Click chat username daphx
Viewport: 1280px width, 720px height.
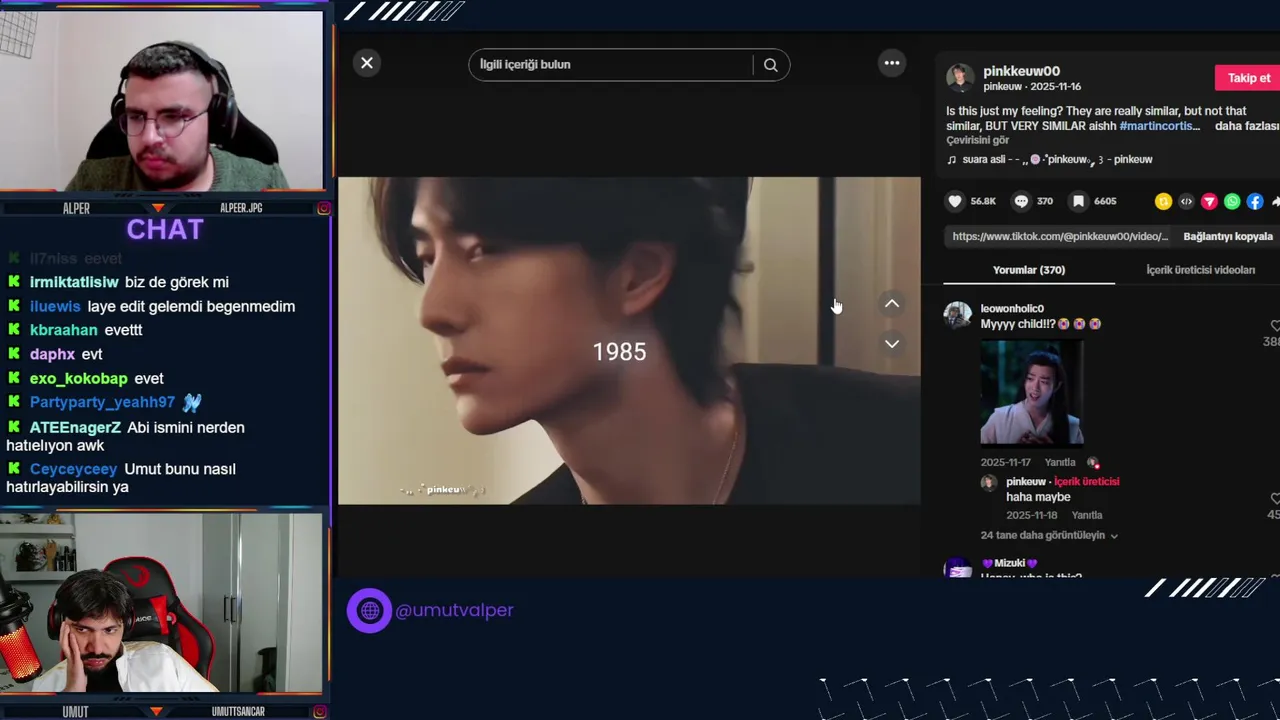pos(52,355)
